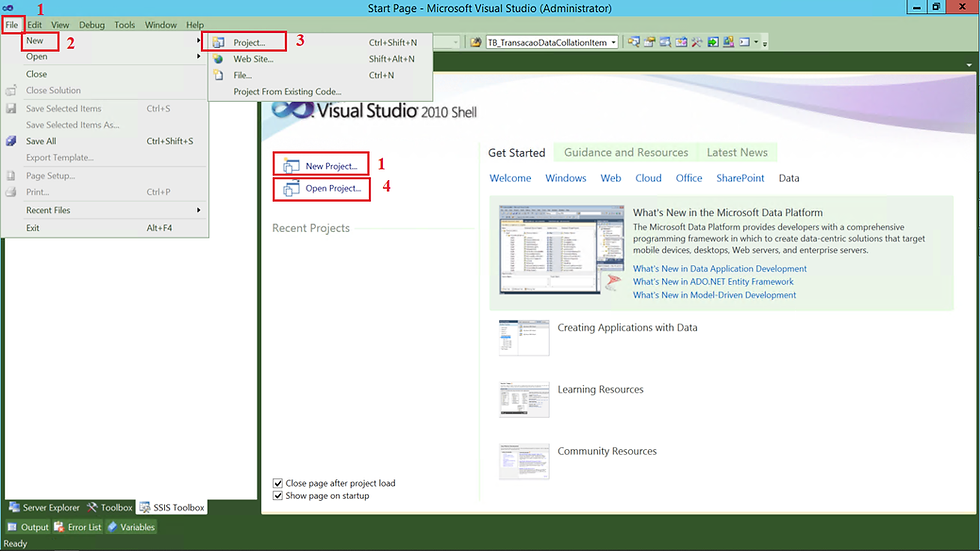Image resolution: width=980 pixels, height=551 pixels.
Task: Open the Debug menu
Action: (x=92, y=24)
